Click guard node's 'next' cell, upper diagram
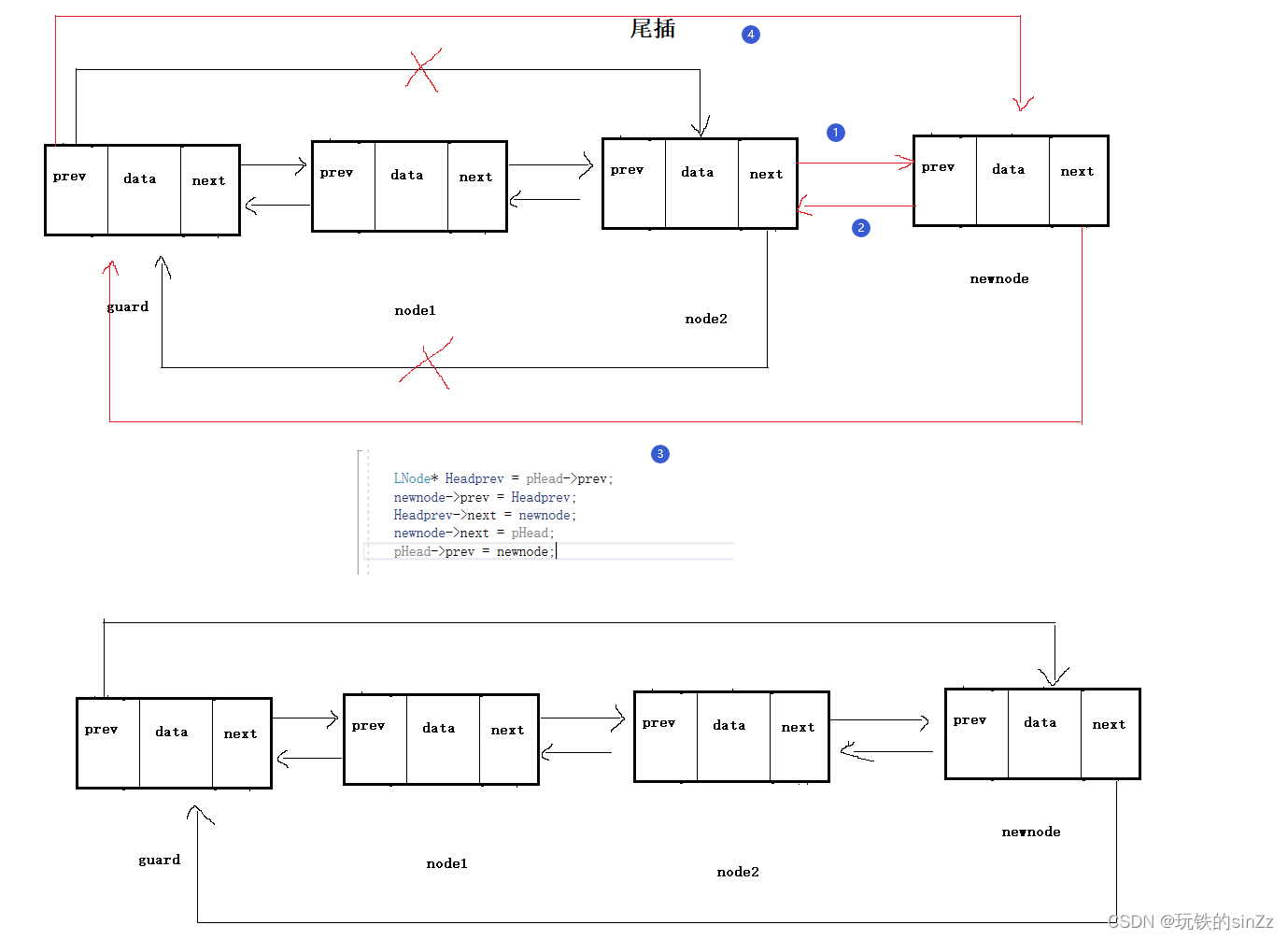 pos(209,190)
